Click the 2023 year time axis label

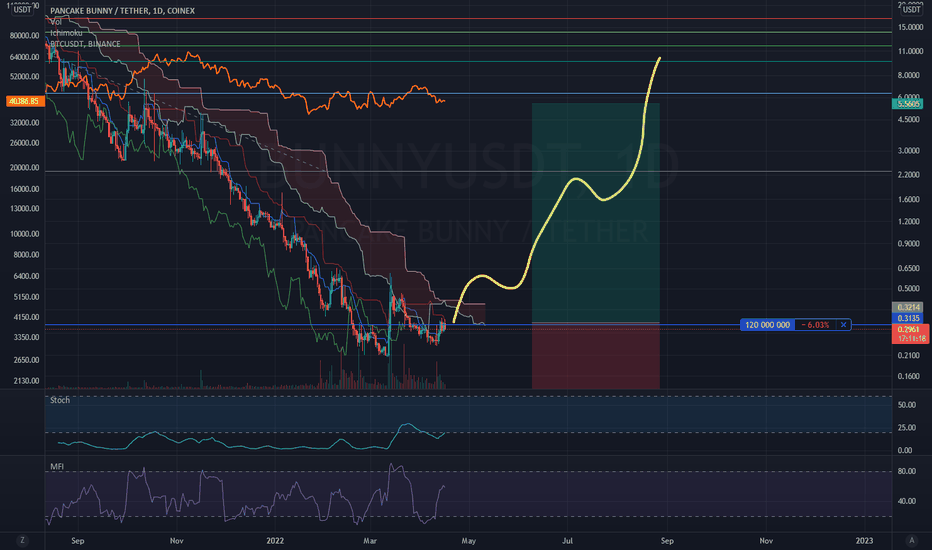(864, 541)
